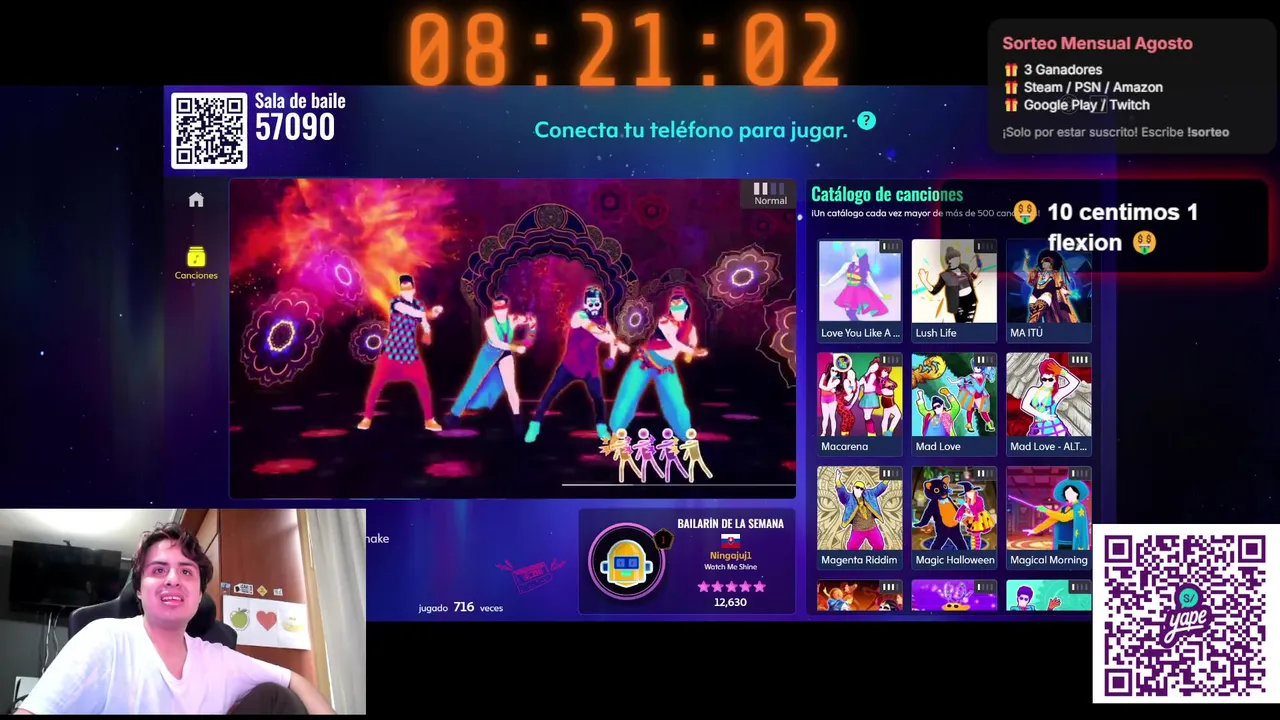The image size is (1280, 720).
Task: Click the dance pictogram figures in song preview
Action: (x=656, y=455)
